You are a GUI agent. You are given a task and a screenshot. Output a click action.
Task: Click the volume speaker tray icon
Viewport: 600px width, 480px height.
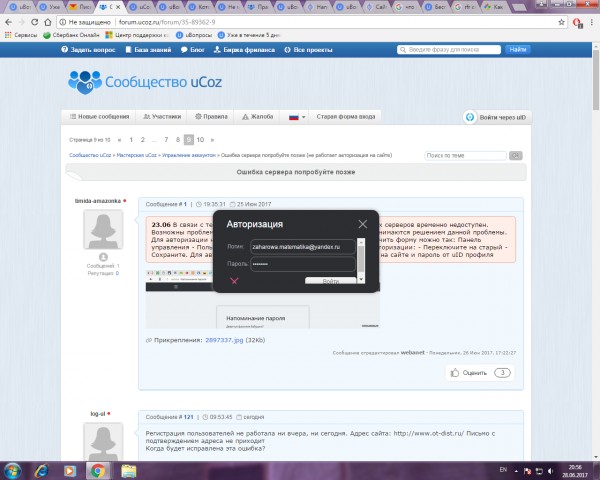point(550,471)
